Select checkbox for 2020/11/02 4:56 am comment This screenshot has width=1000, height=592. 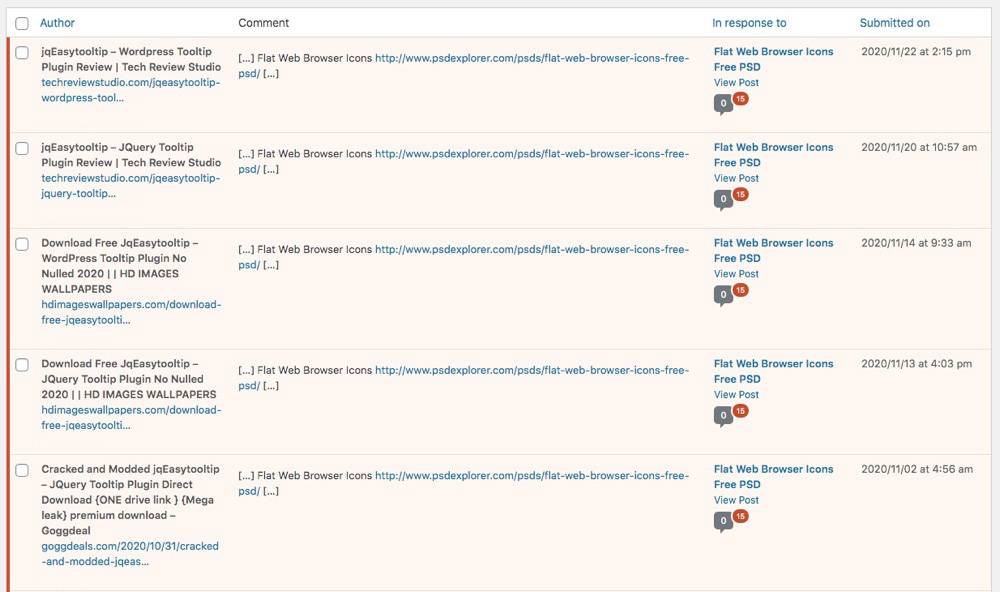(x=22, y=470)
